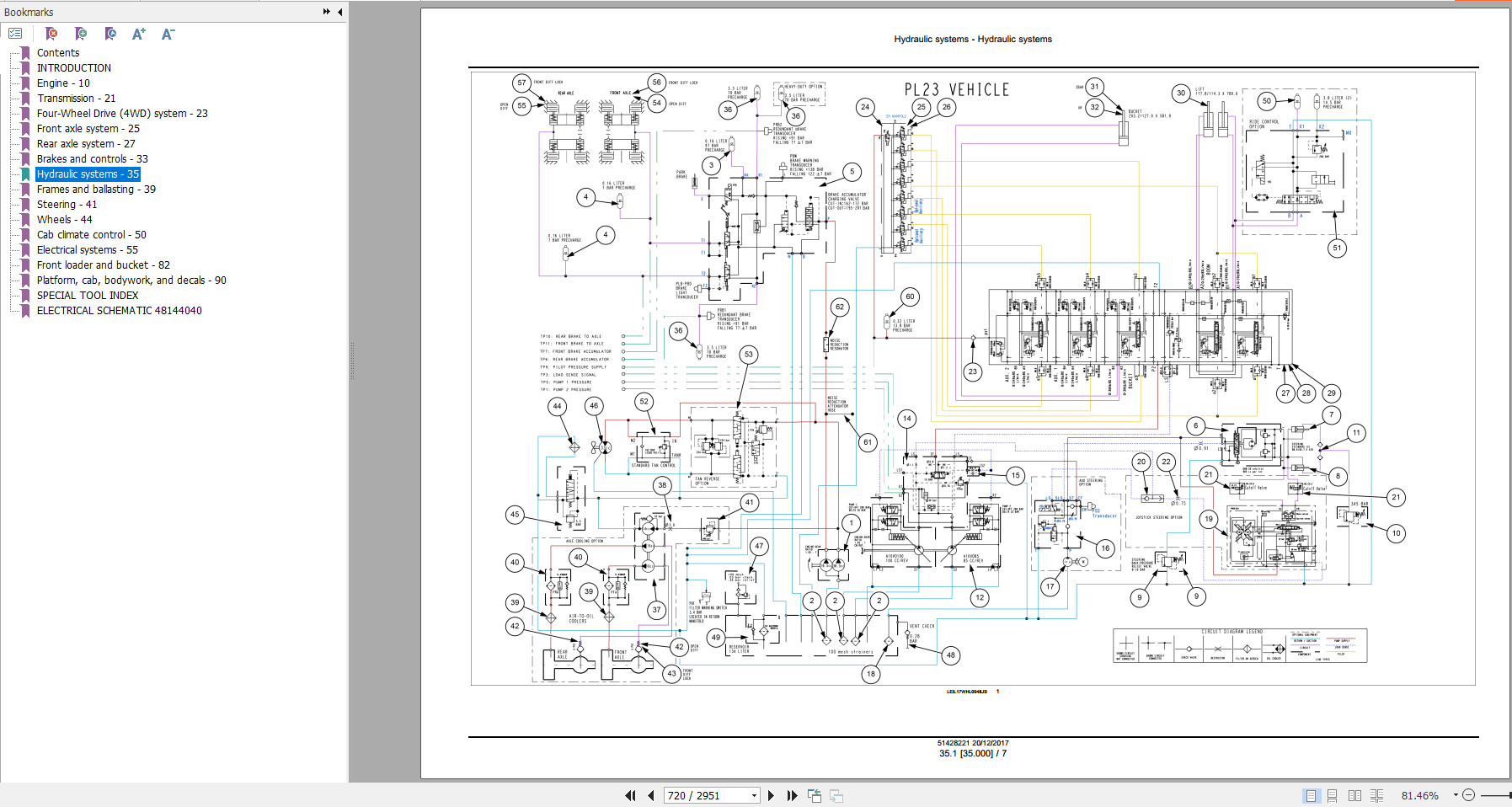Switch to continuous facing view
The width and height of the screenshot is (1512, 807).
pos(1377,795)
